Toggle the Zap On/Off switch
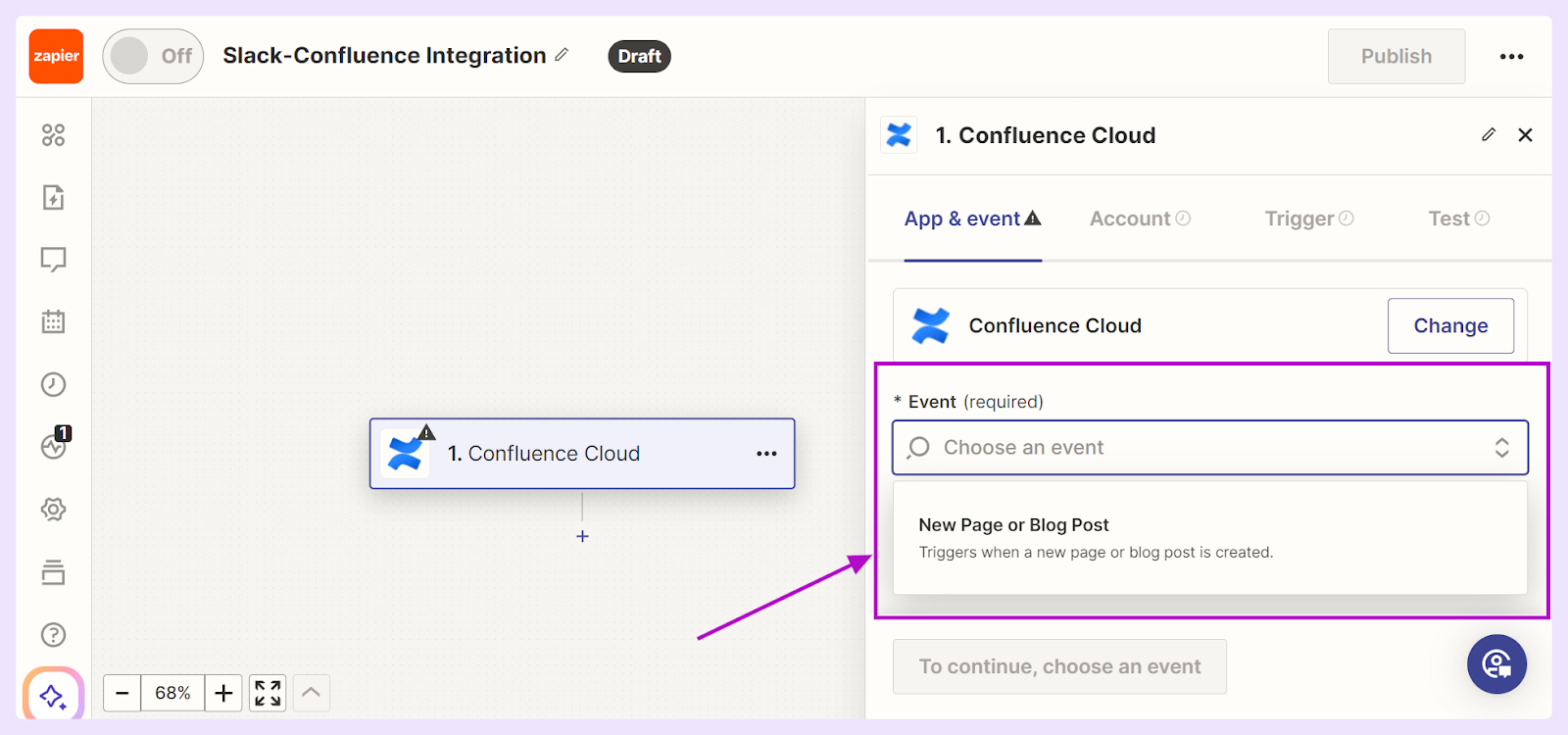This screenshot has width=1568, height=735. coord(153,56)
